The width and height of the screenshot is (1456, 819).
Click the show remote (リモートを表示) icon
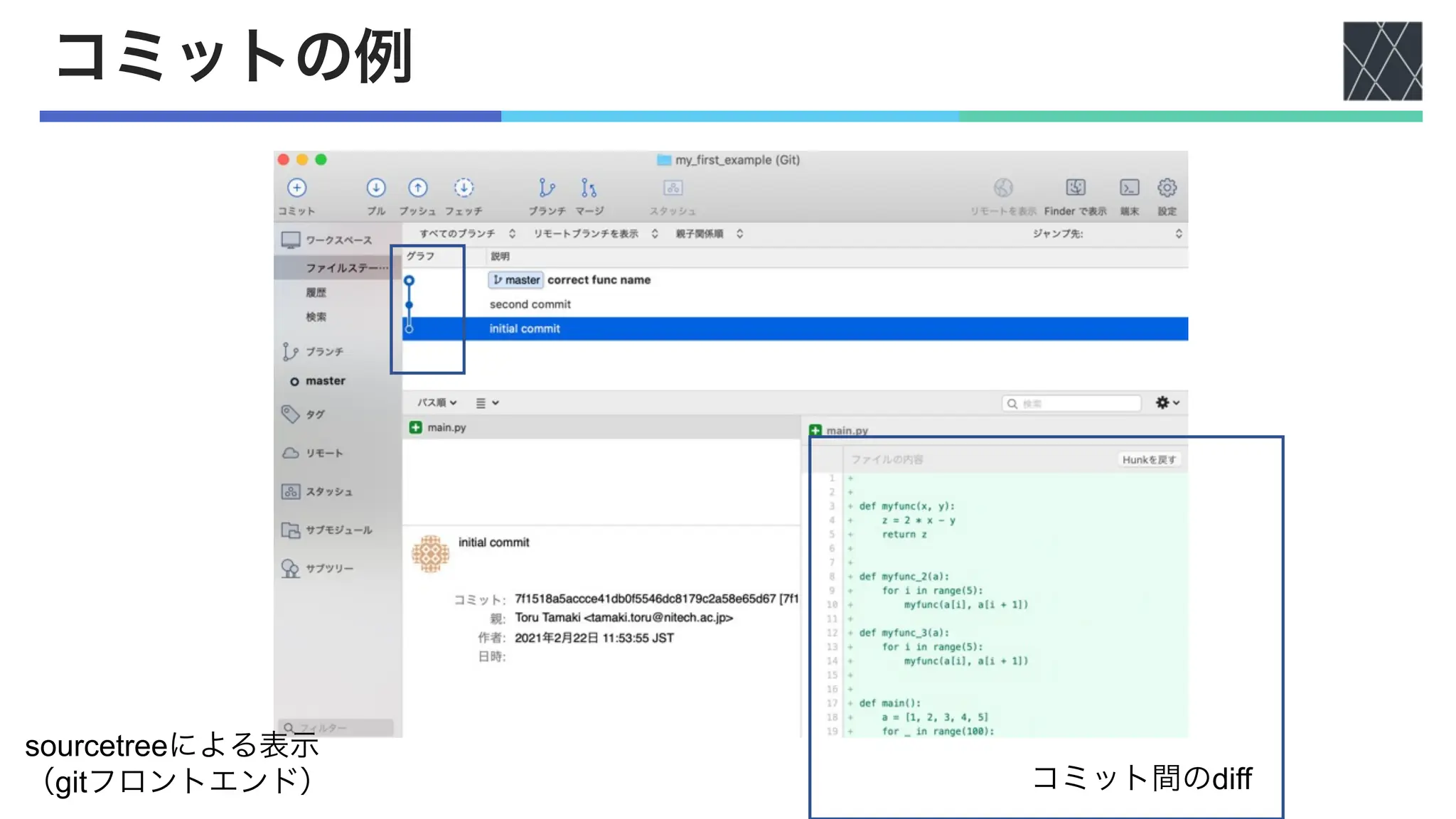1003,188
